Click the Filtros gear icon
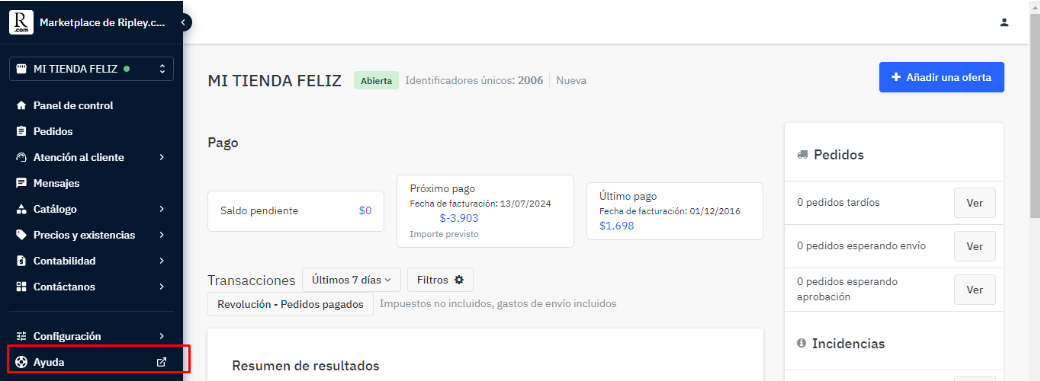 click(x=459, y=280)
